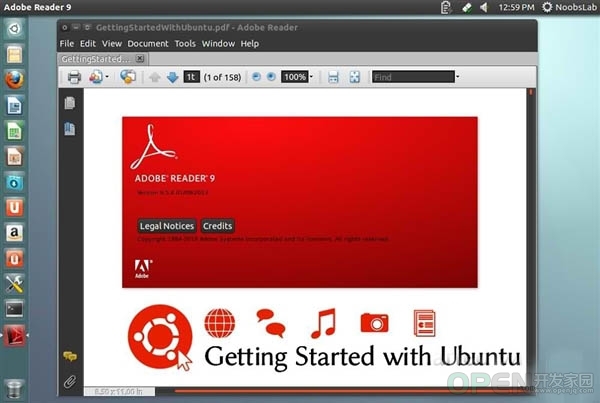This screenshot has height=403, width=600.
Task: Open the Document menu
Action: tap(148, 44)
